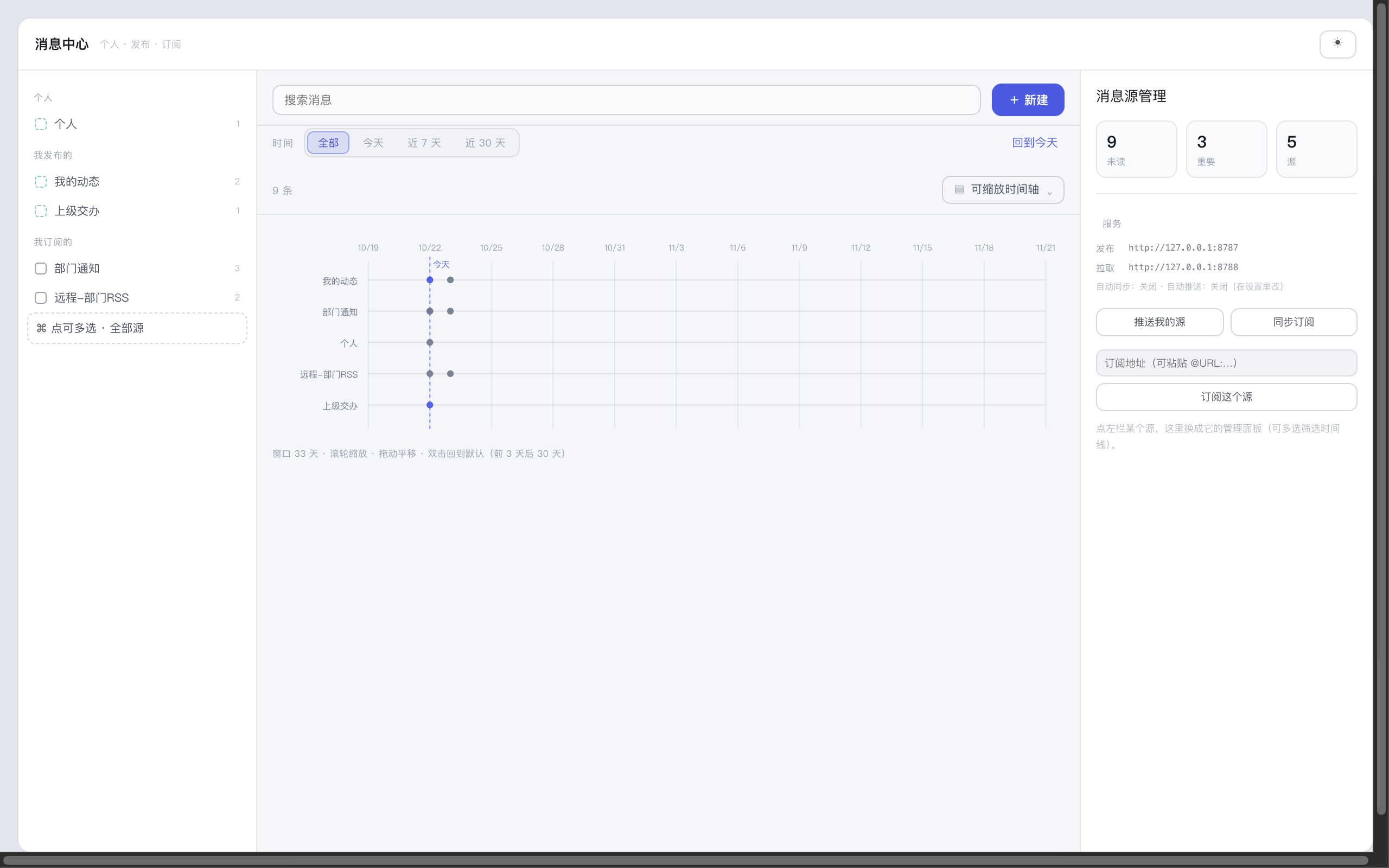Click the + 新建 button

pos(1028,100)
